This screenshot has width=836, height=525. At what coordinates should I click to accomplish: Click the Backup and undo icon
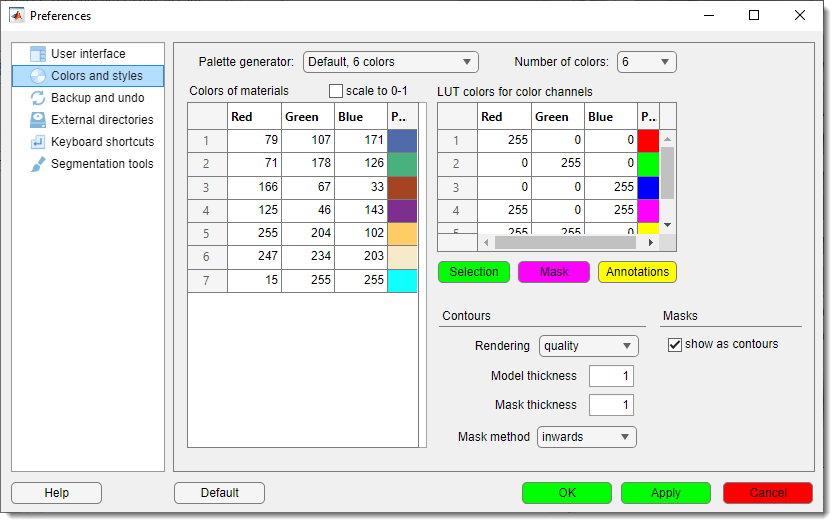38,98
